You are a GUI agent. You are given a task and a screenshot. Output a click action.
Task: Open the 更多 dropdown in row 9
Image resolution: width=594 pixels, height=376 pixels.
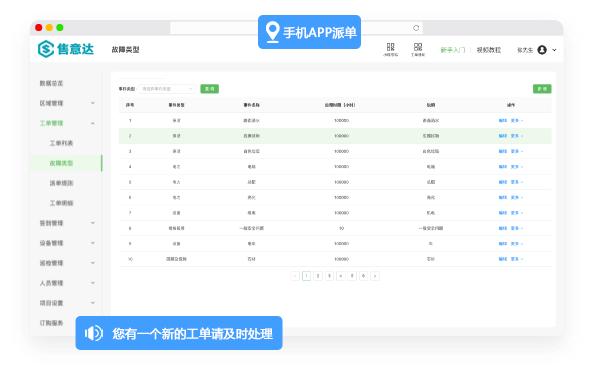click(x=517, y=244)
